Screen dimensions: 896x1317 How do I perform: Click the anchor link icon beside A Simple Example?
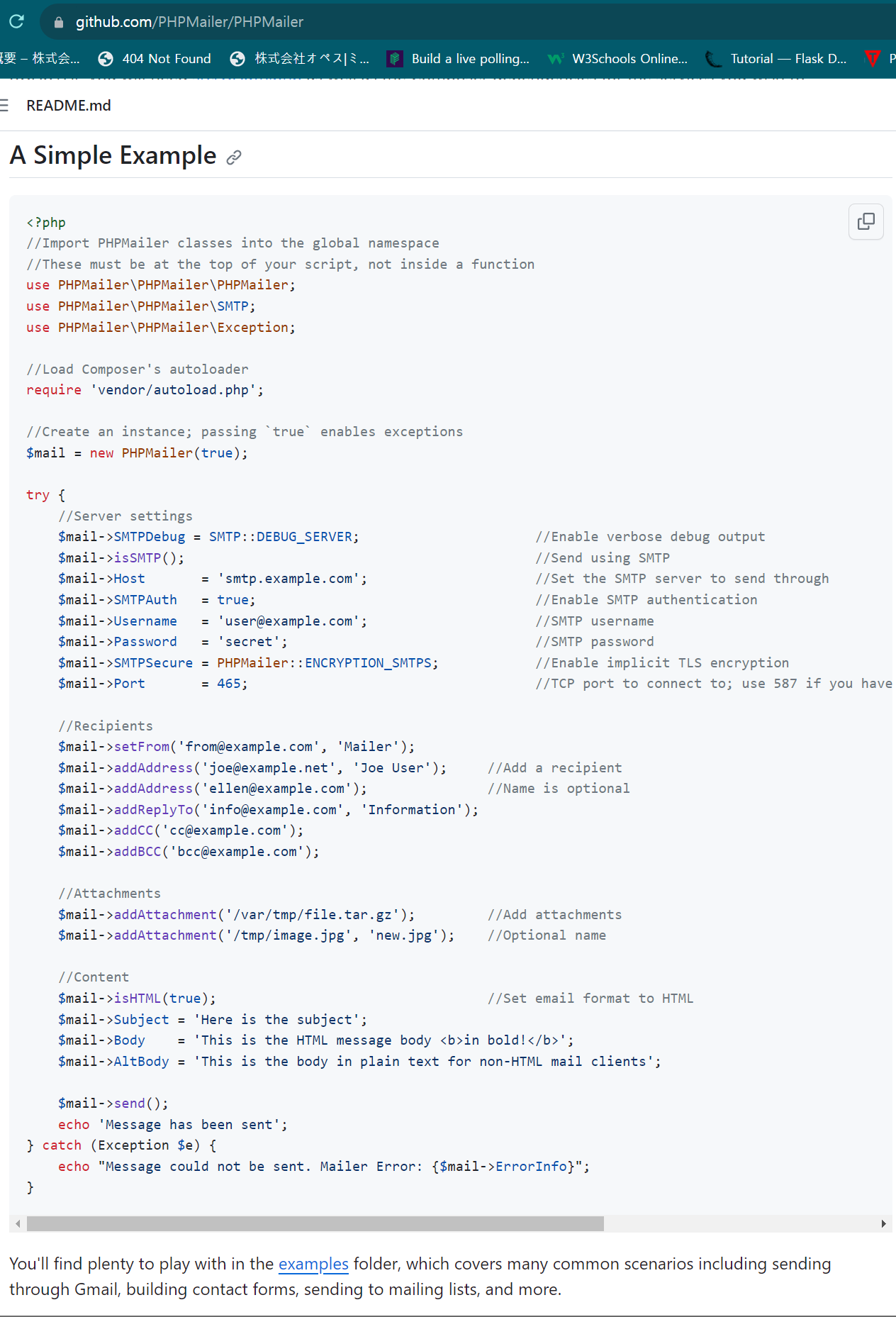click(x=234, y=157)
